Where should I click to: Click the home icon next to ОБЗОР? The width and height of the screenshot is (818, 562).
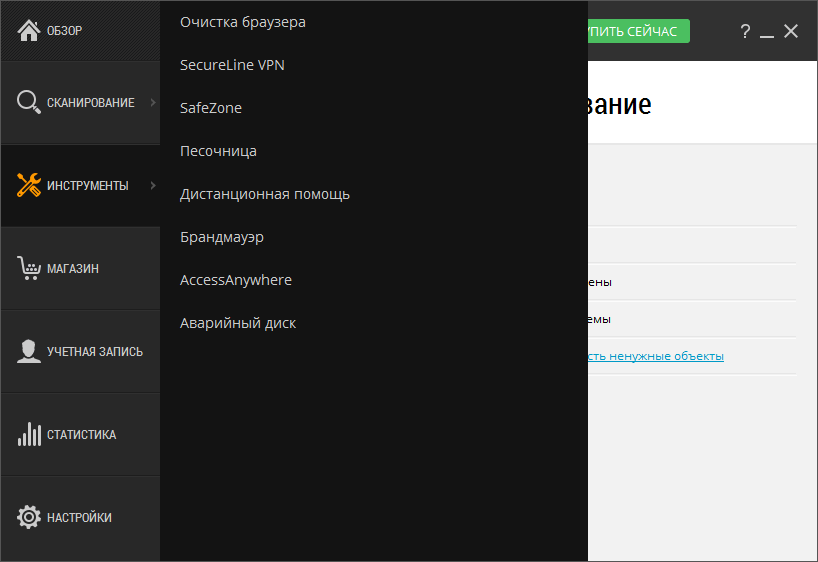coord(29,30)
